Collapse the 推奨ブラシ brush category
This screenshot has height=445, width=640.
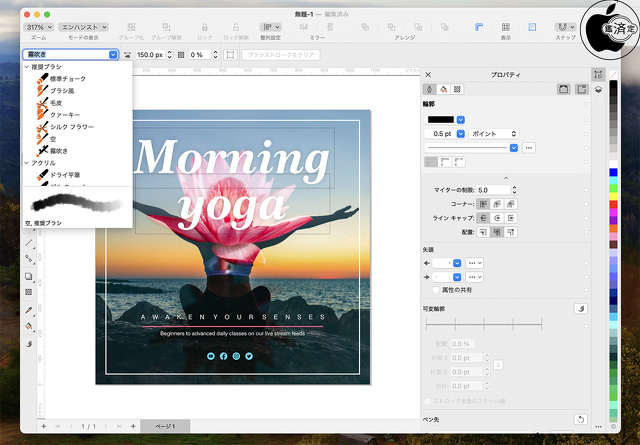[27, 67]
